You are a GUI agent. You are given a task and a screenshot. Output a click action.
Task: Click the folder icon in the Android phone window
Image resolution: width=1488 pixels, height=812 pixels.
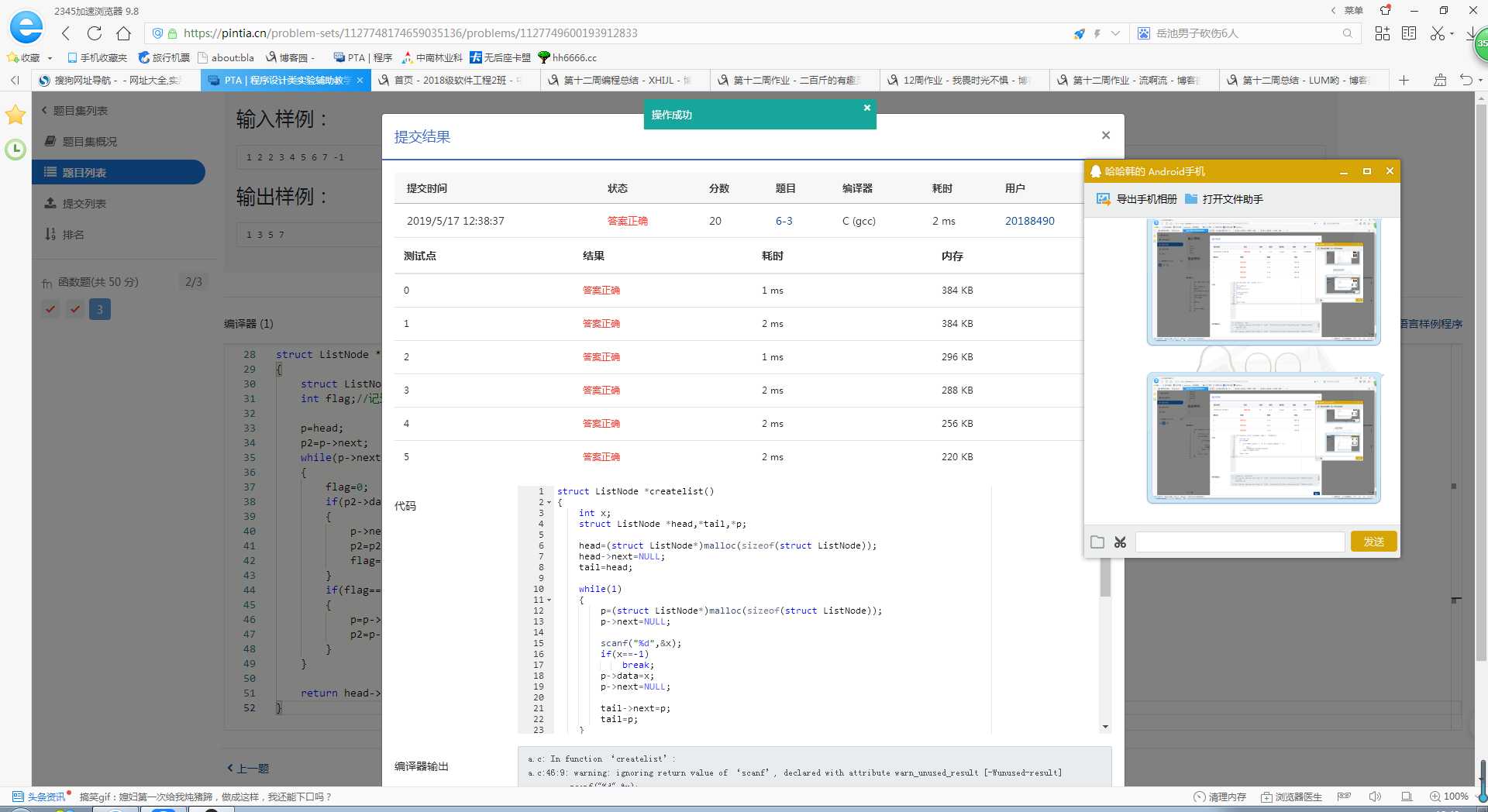[1097, 542]
